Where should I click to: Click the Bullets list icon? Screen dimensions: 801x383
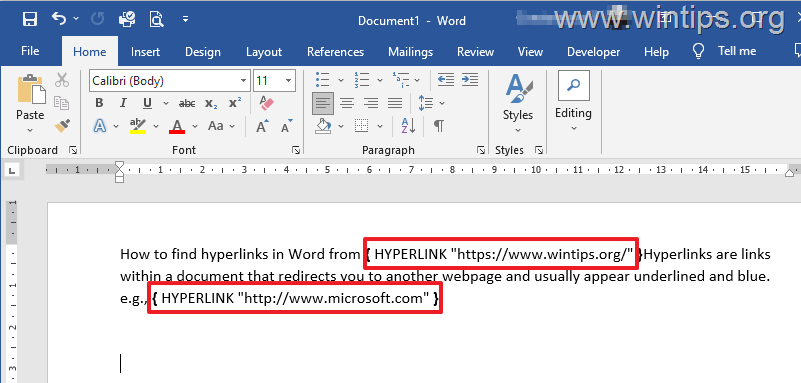coord(323,80)
